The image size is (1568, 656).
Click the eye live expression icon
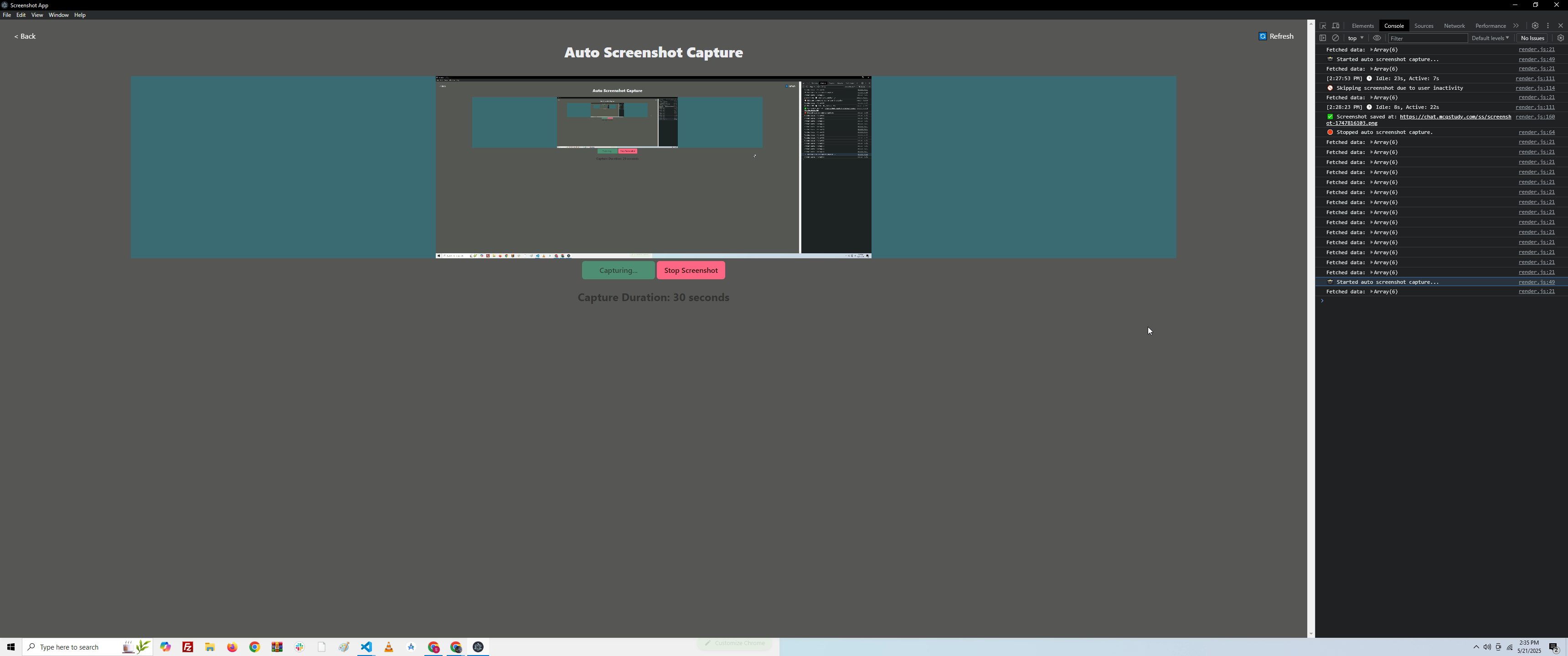tap(1377, 38)
